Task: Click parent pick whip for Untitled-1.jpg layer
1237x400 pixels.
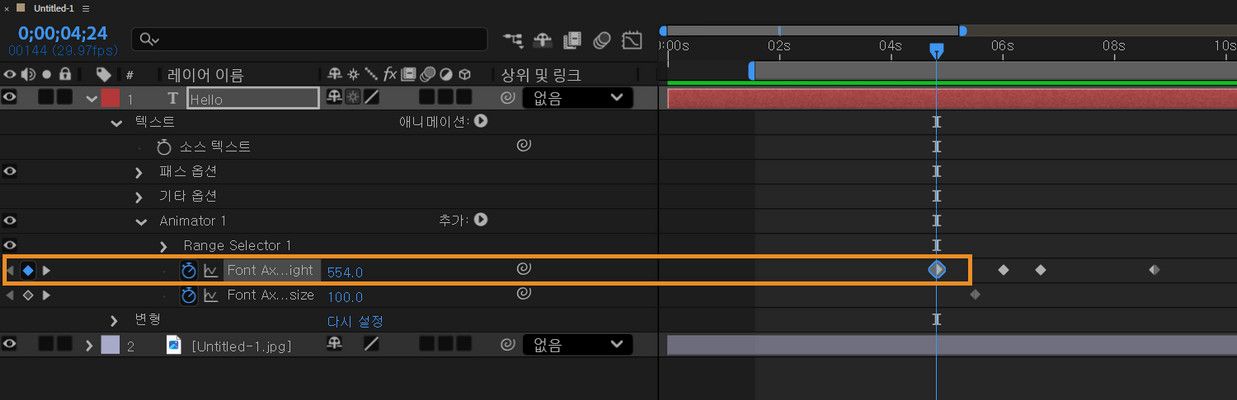Action: pyautogui.click(x=507, y=345)
